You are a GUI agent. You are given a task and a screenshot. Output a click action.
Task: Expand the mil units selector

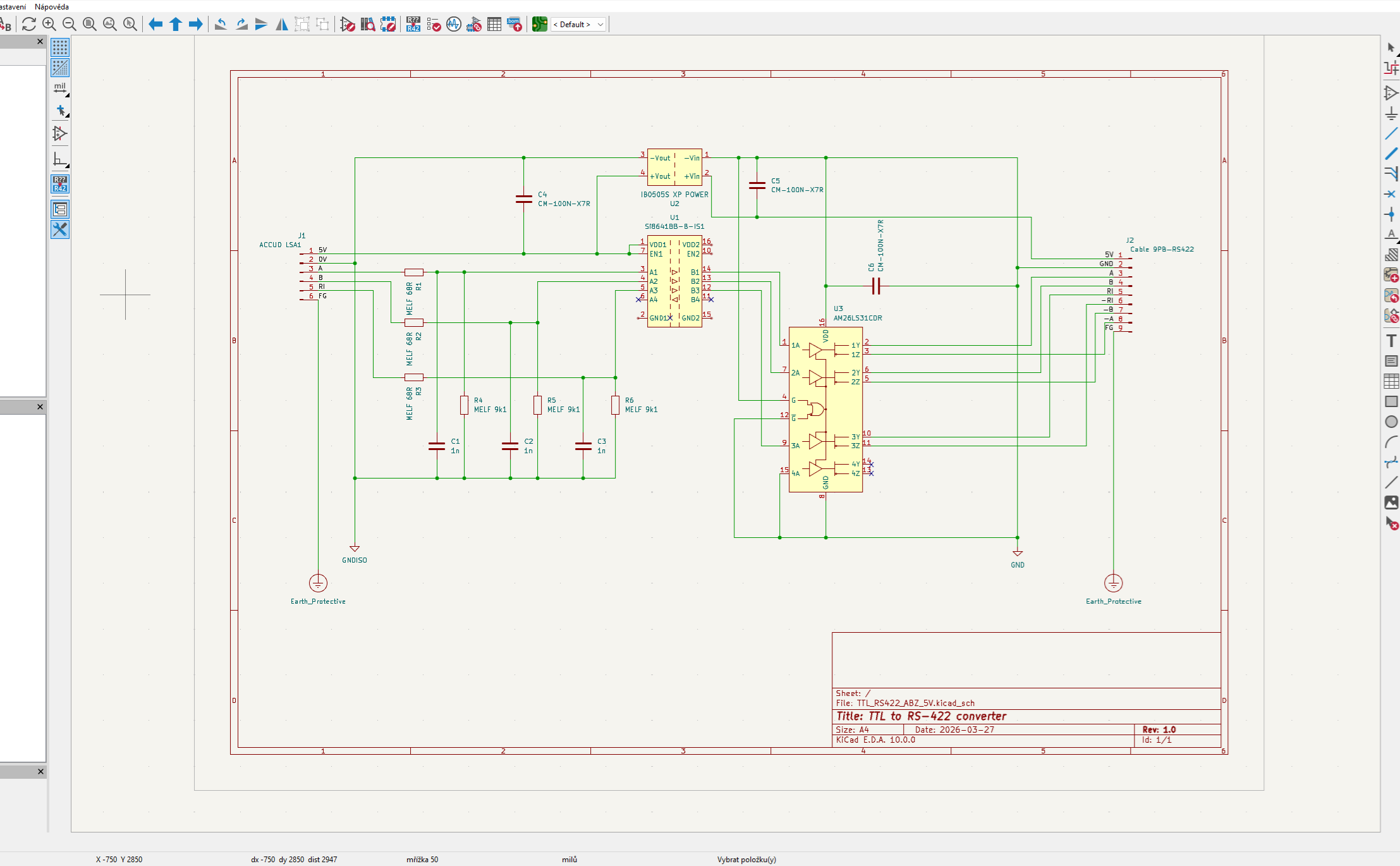click(60, 89)
